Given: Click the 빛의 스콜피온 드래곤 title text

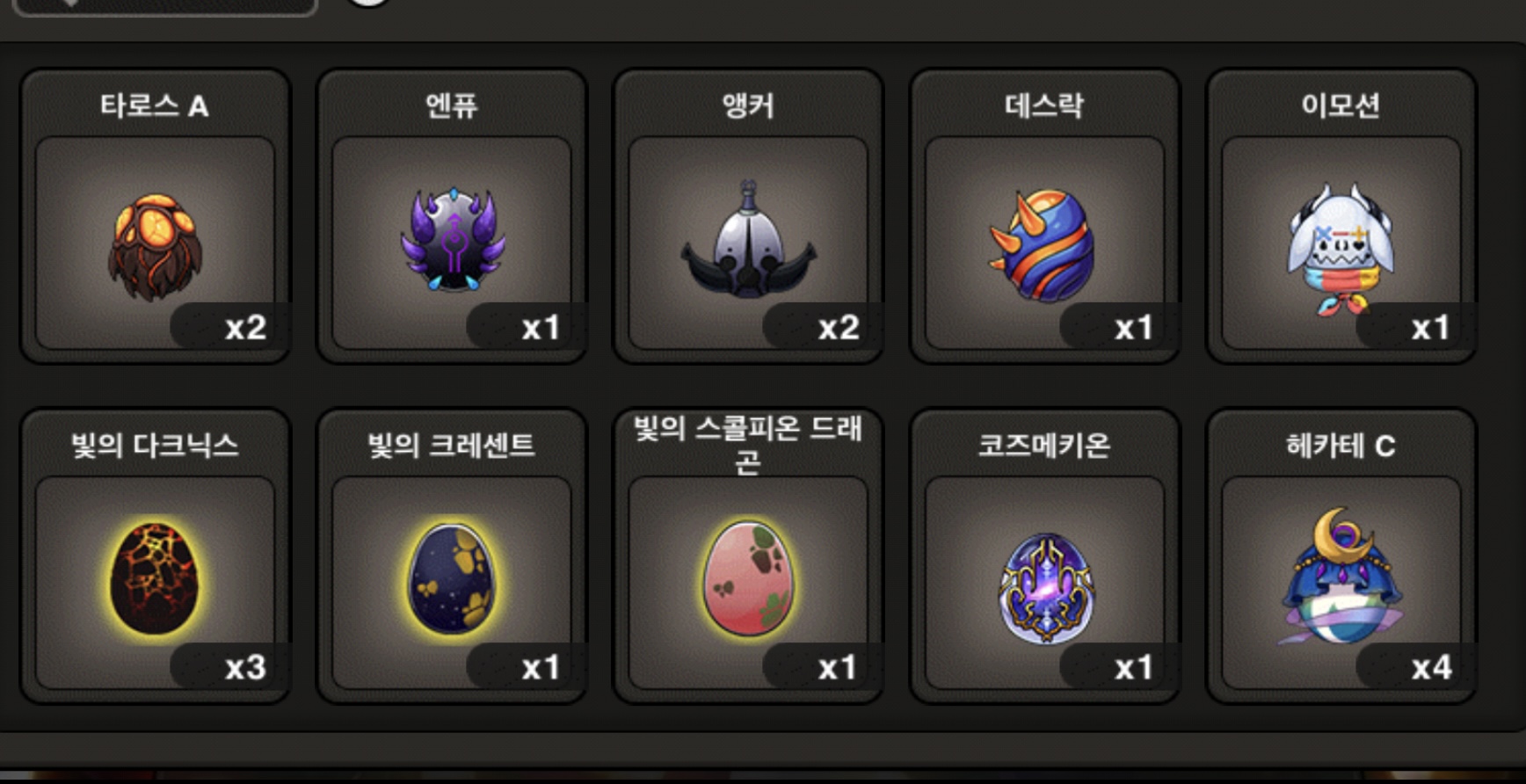Looking at the screenshot, I should tap(748, 444).
